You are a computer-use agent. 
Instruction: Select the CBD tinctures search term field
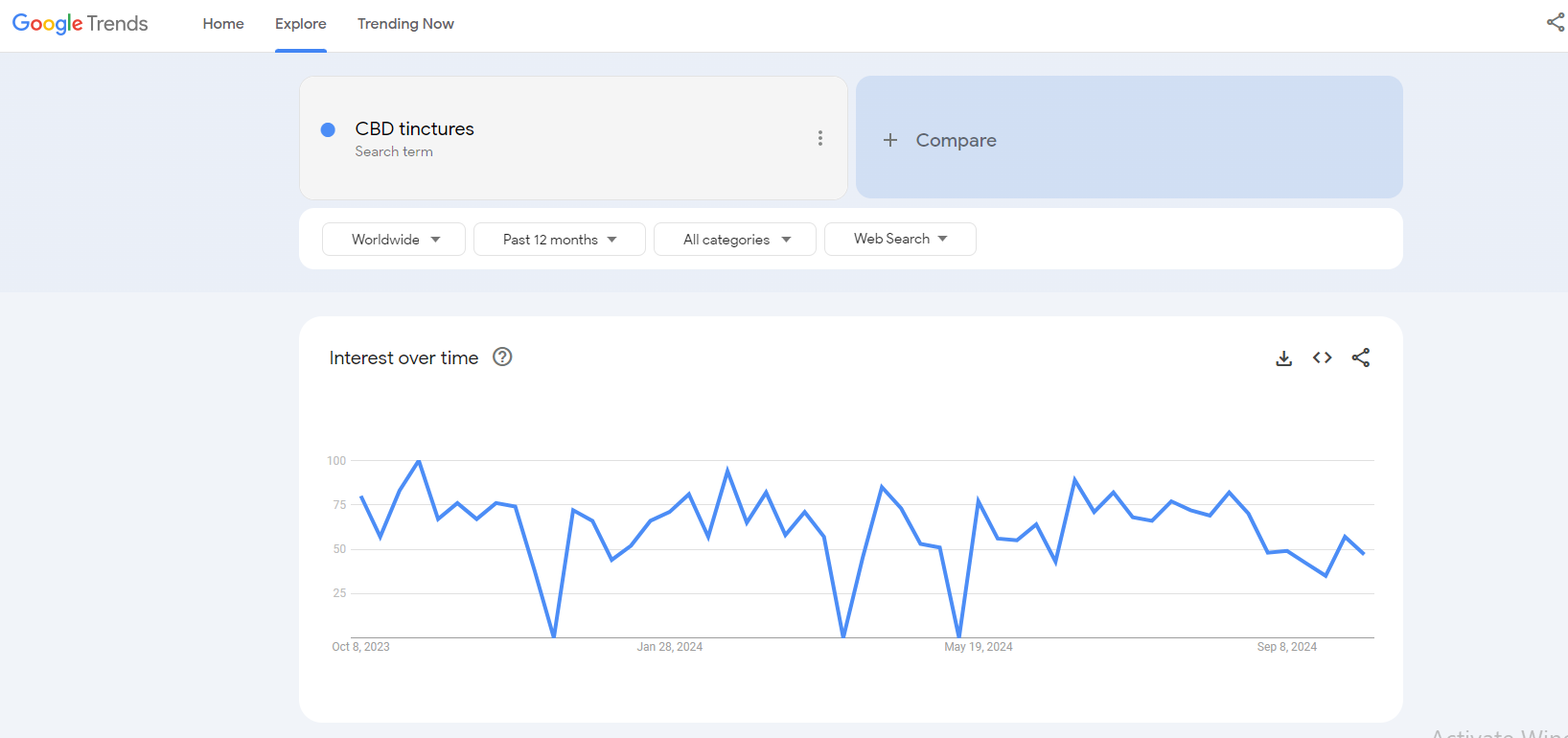pyautogui.click(x=573, y=138)
